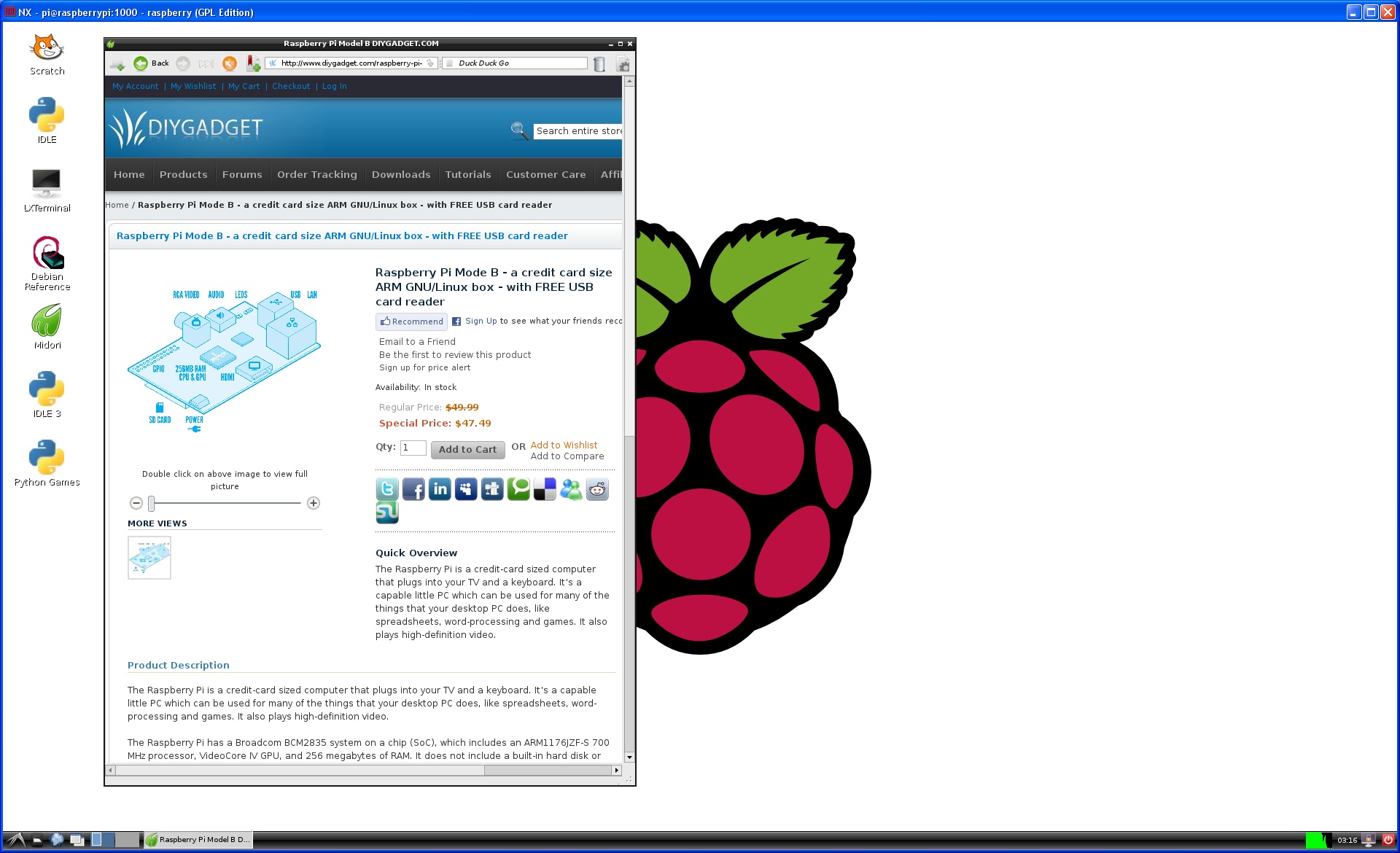This screenshot has width=1400, height=853.
Task: Click the Search entire store field
Action: click(577, 131)
